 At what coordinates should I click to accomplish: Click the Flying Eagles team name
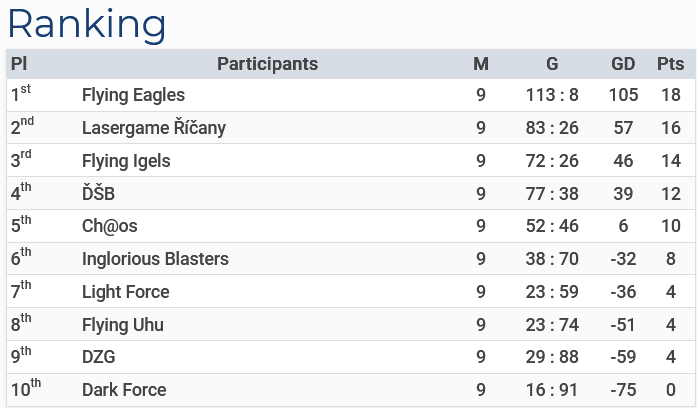point(133,95)
